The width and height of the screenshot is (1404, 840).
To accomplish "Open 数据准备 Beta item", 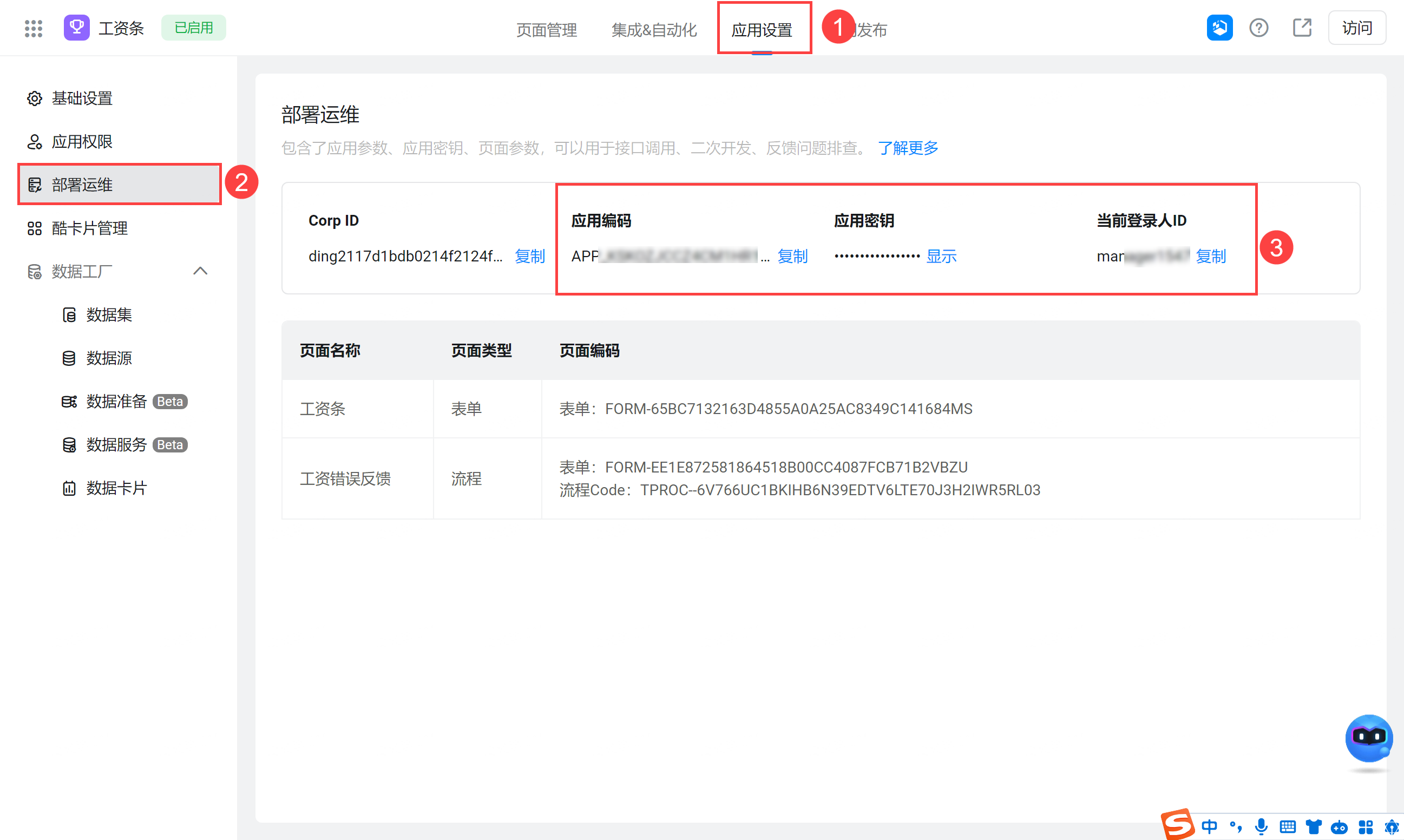I will (116, 401).
